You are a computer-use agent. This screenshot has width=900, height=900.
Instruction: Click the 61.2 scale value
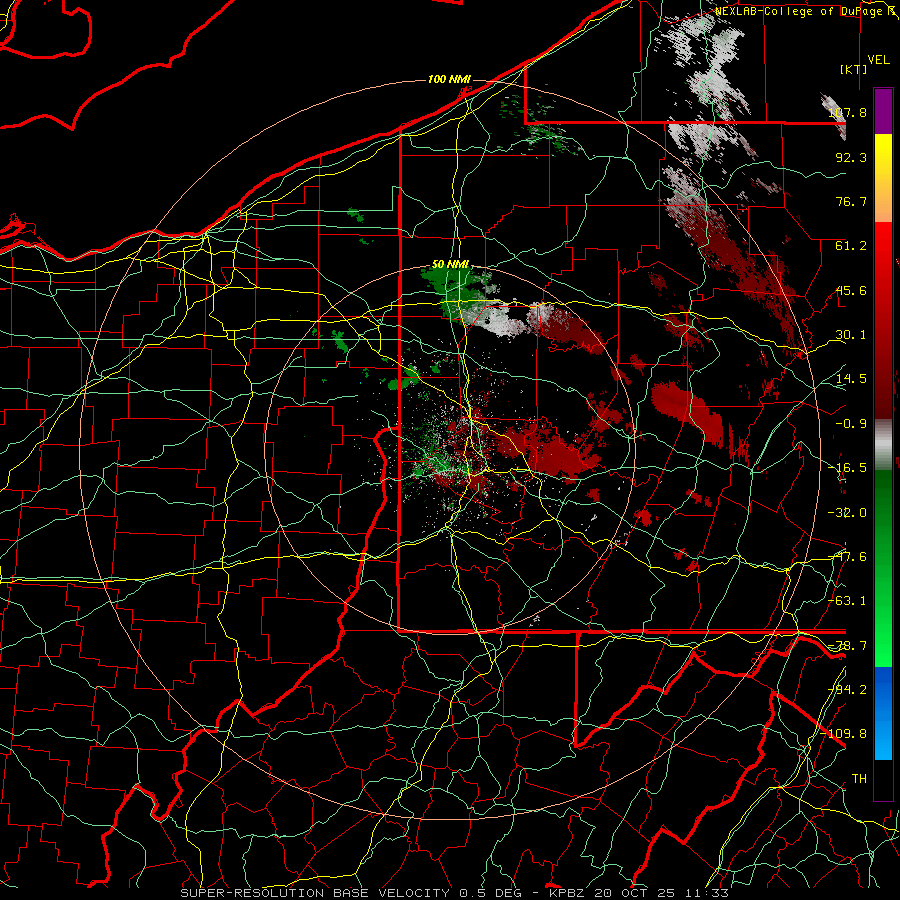click(851, 246)
